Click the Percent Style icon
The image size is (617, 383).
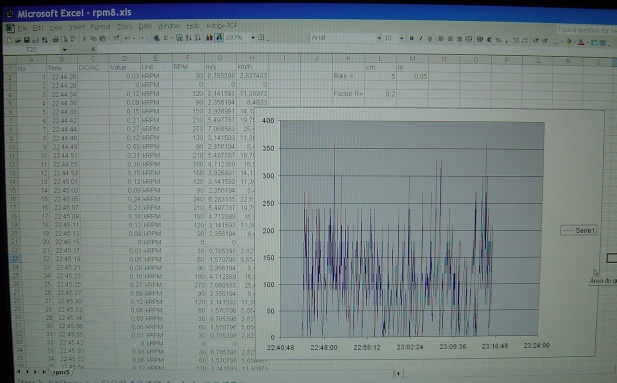498,40
